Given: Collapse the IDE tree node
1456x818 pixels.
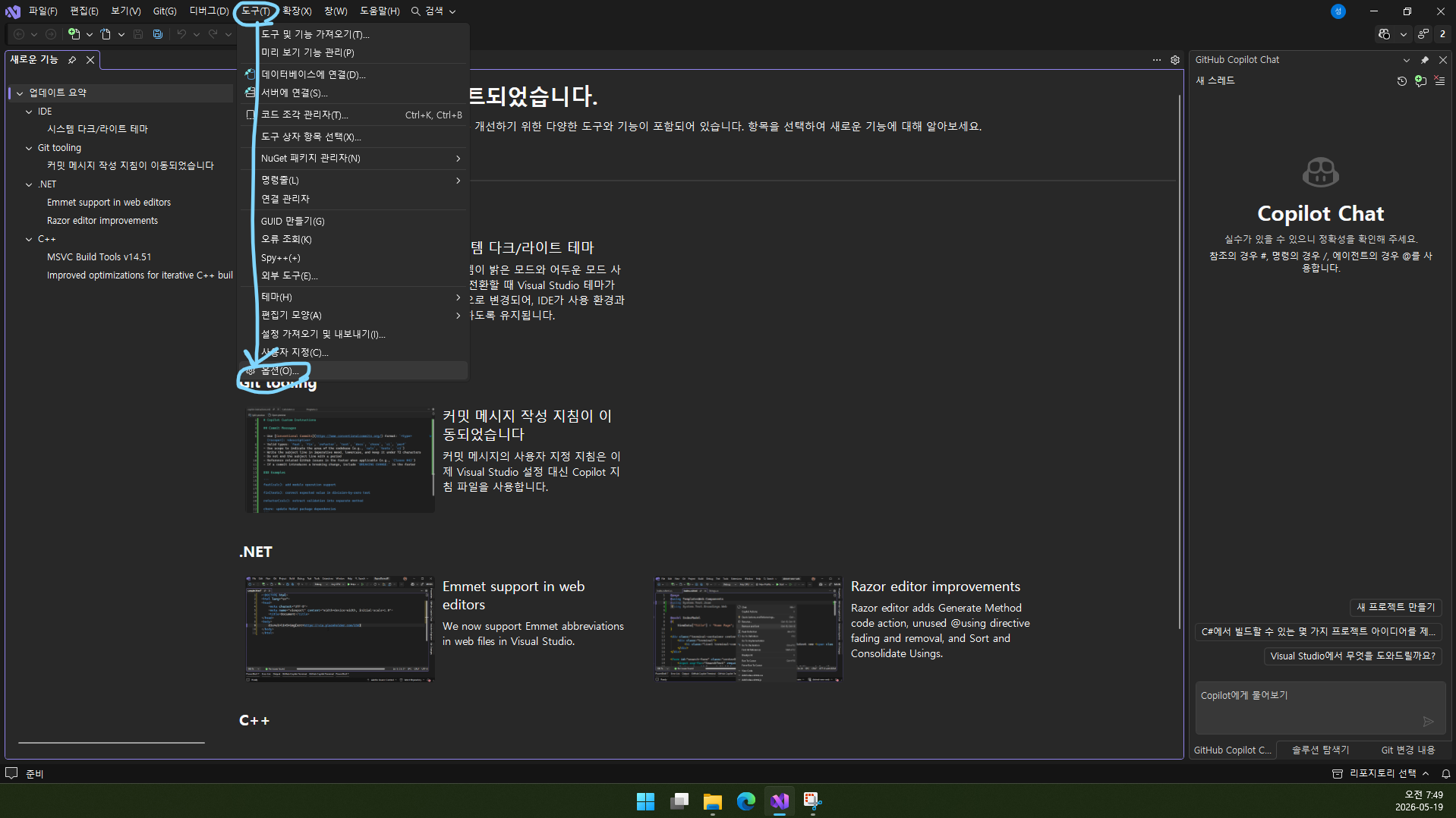Looking at the screenshot, I should (29, 112).
